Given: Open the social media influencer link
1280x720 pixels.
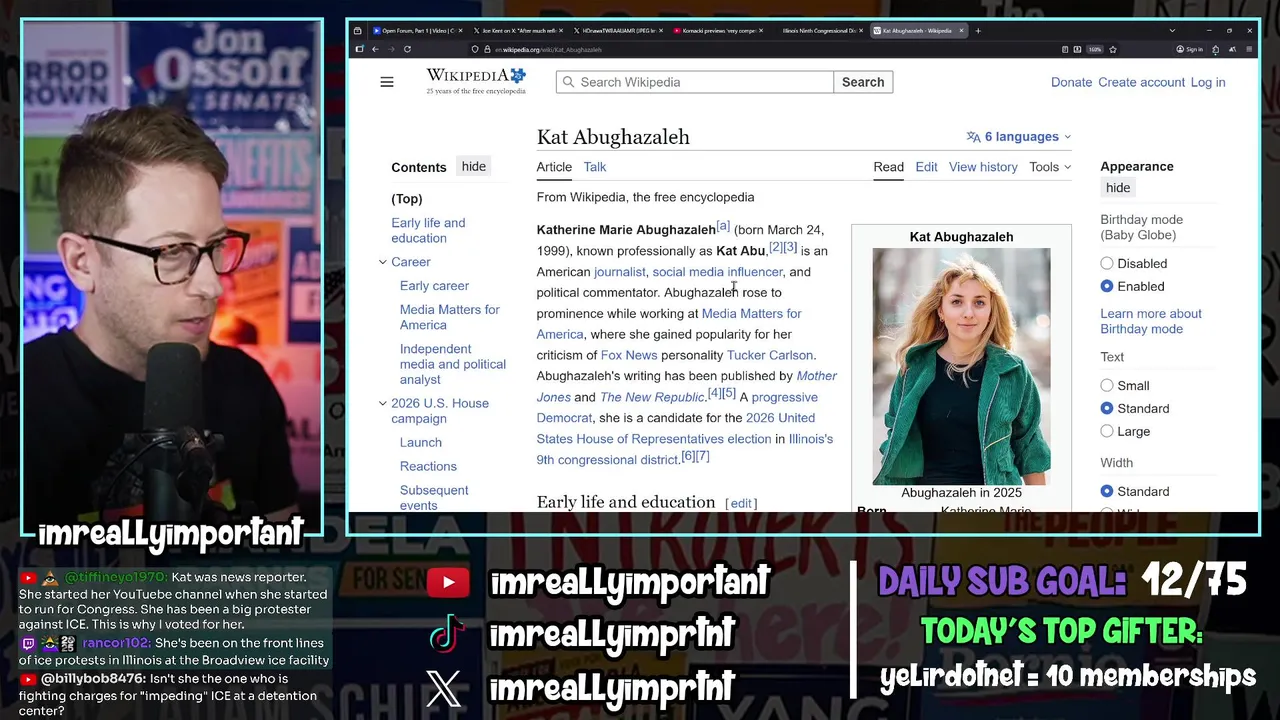Looking at the screenshot, I should click(x=717, y=272).
